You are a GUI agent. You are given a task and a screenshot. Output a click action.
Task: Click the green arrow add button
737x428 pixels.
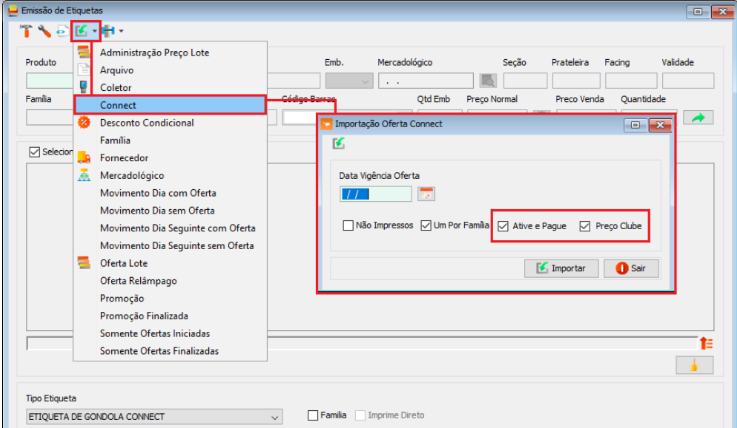pos(699,118)
